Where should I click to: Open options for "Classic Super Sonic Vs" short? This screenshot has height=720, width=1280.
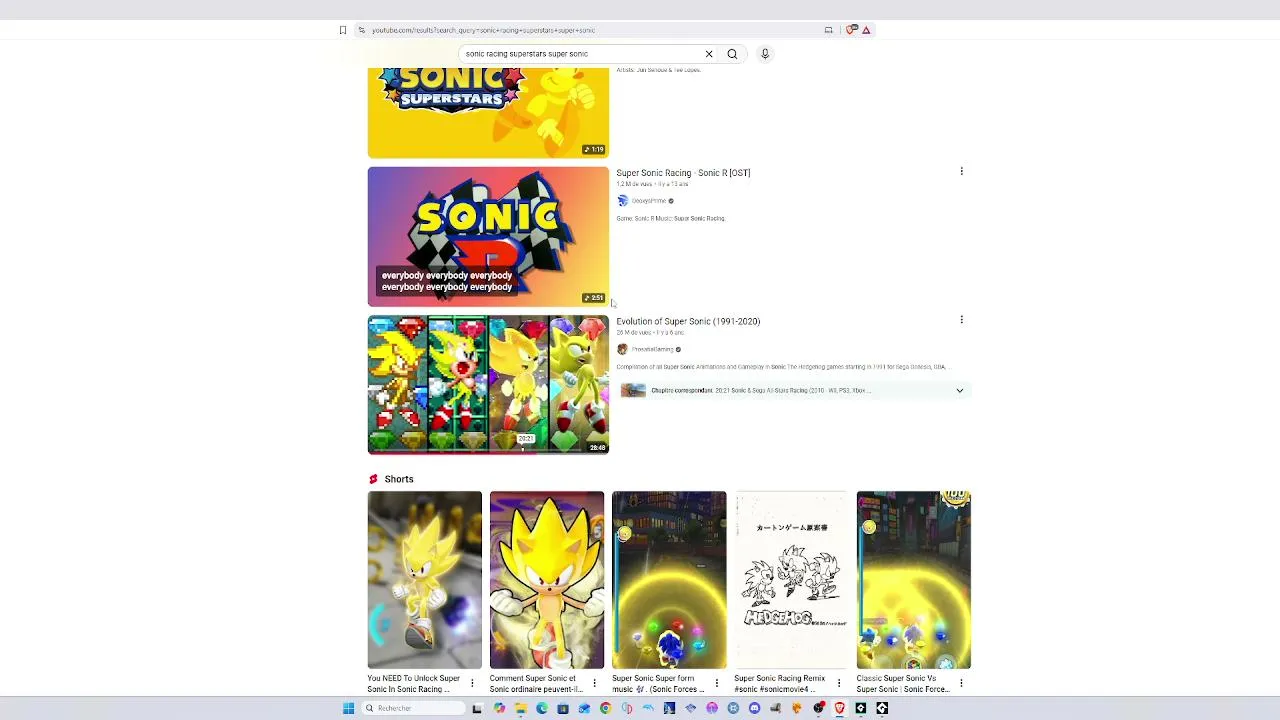(961, 684)
